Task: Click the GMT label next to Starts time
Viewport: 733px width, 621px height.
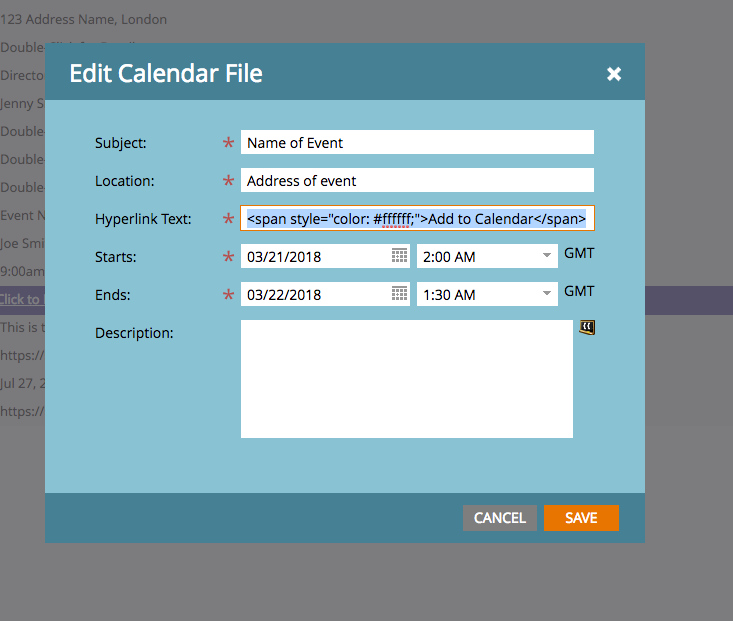Action: pos(579,253)
